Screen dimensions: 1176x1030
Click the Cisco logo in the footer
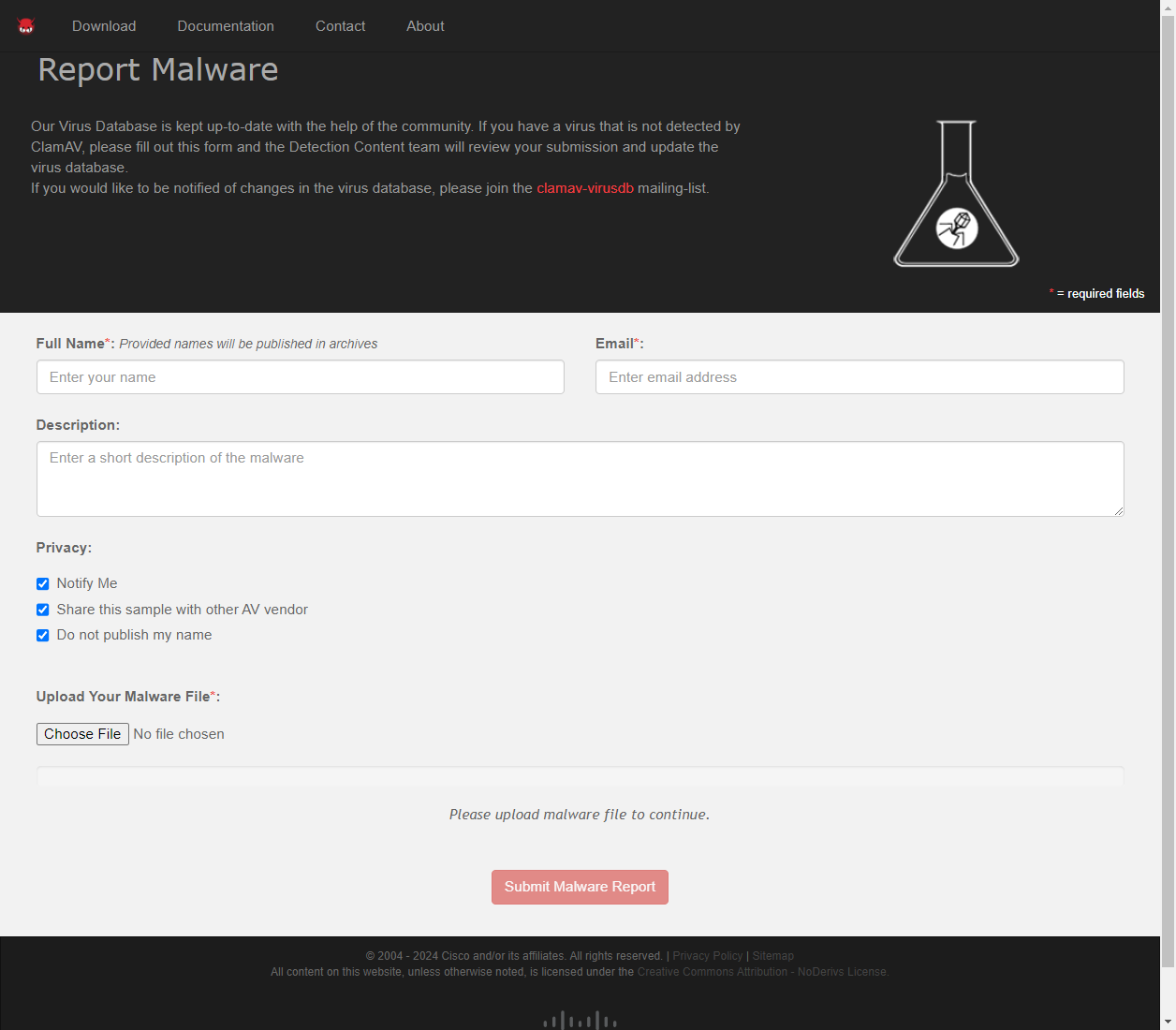(579, 1021)
